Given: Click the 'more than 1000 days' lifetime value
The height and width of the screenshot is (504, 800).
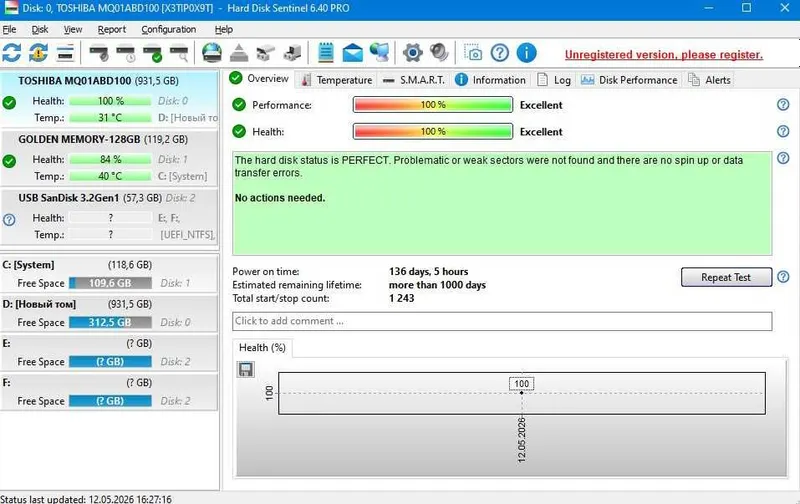Looking at the screenshot, I should 437,285.
